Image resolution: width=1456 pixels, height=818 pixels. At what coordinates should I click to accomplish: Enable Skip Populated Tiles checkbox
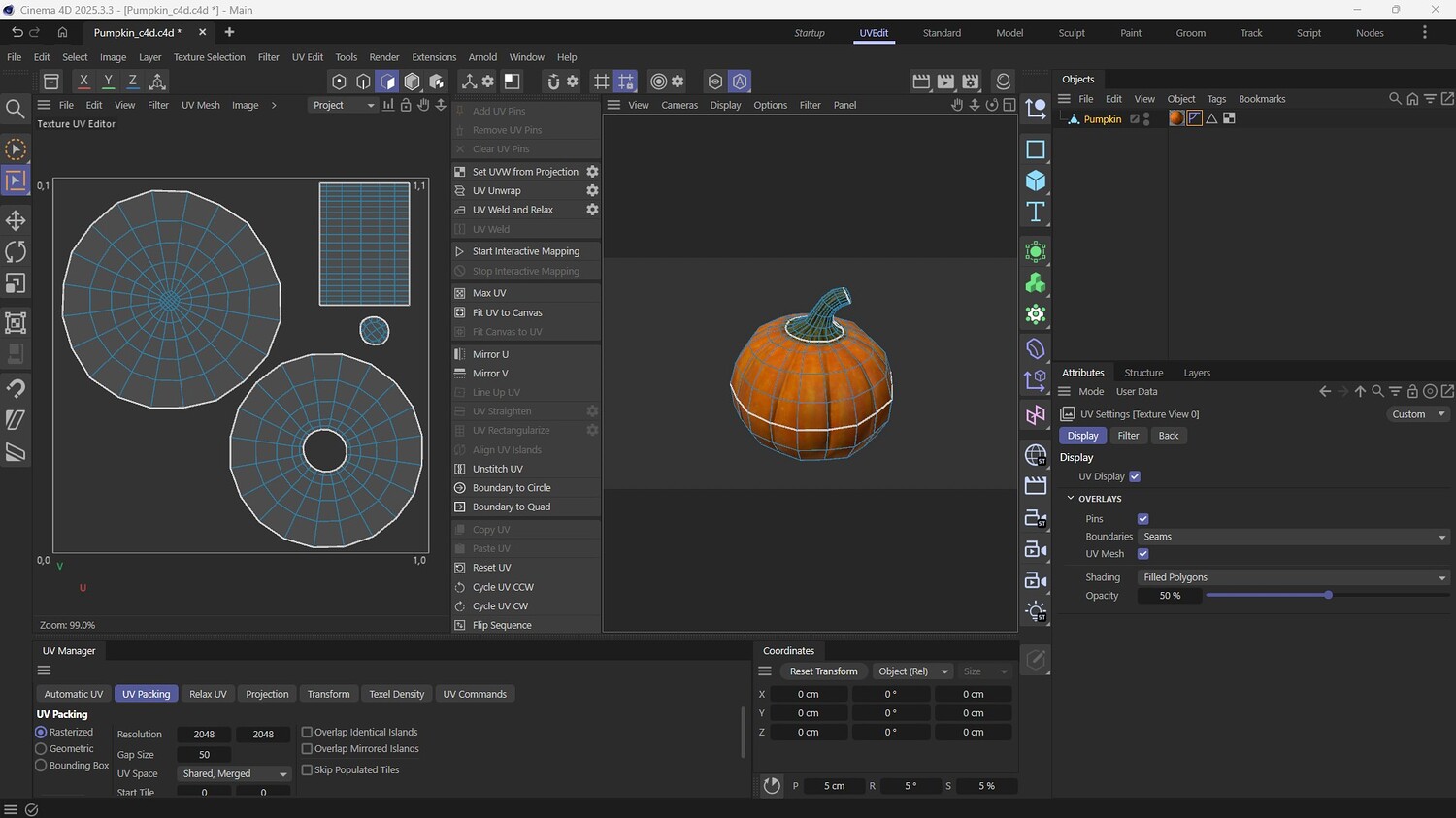(x=307, y=770)
